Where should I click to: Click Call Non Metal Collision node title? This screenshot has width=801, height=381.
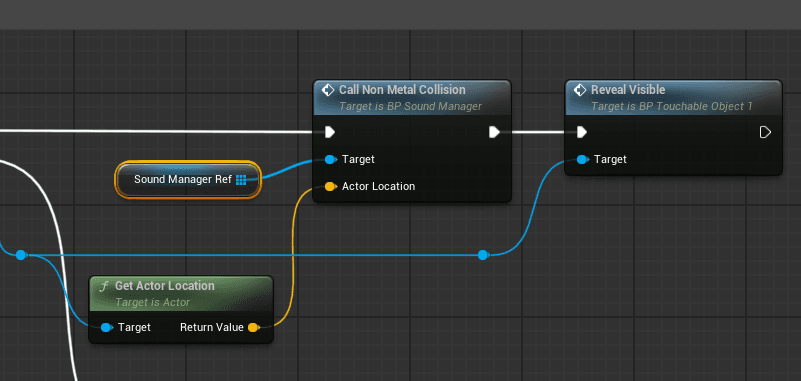pos(402,90)
